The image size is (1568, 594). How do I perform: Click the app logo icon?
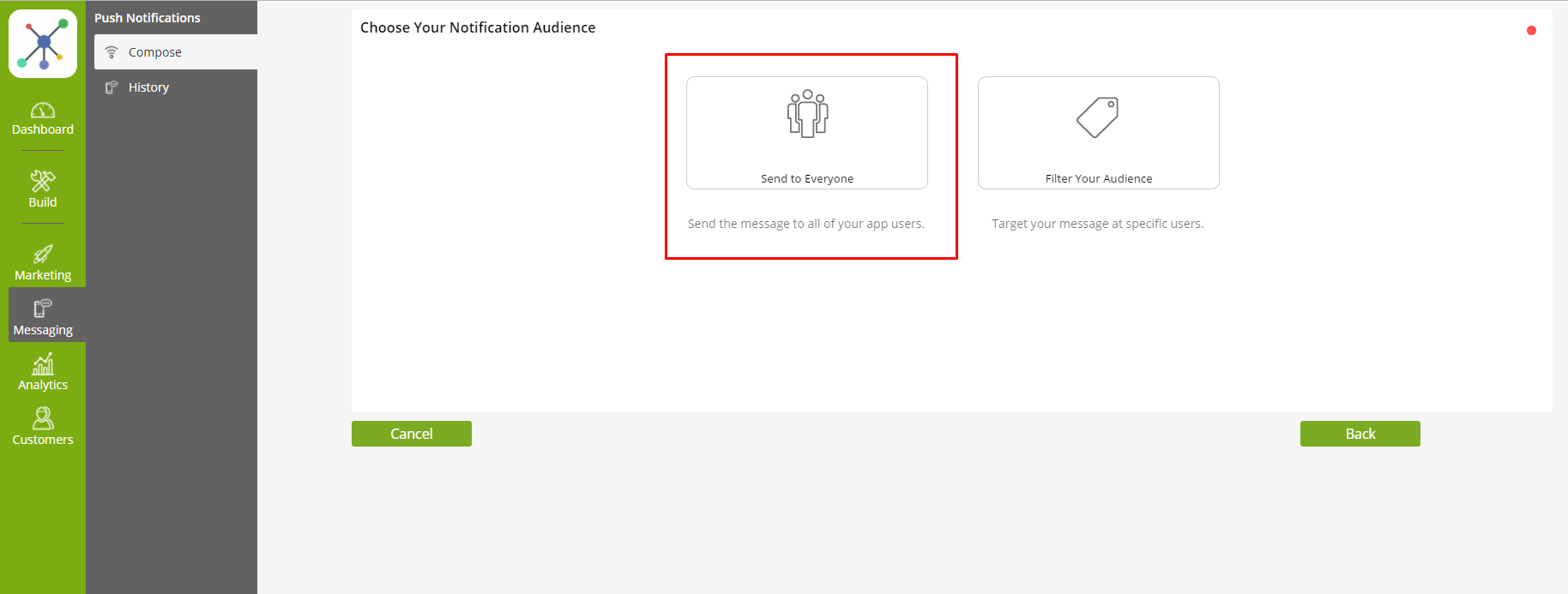[x=43, y=44]
